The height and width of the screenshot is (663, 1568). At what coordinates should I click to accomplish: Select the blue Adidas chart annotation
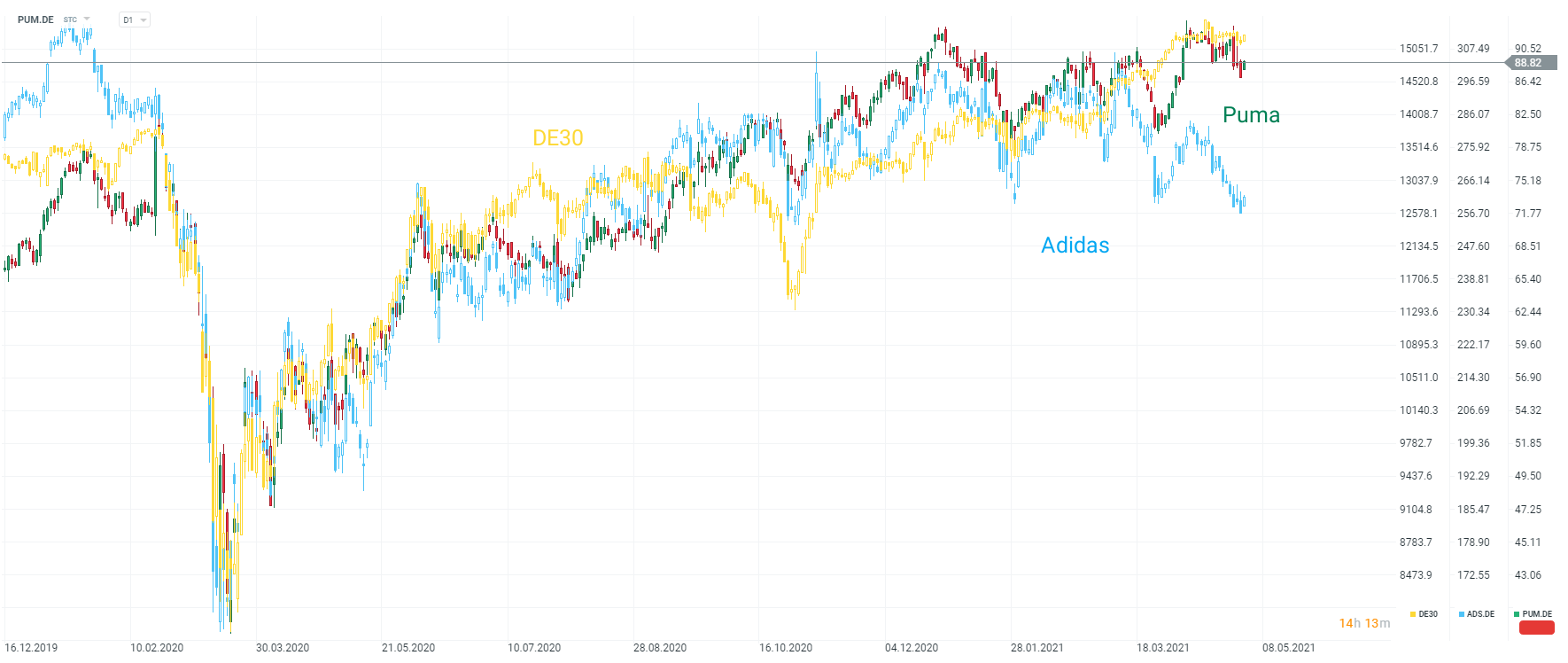(1075, 246)
